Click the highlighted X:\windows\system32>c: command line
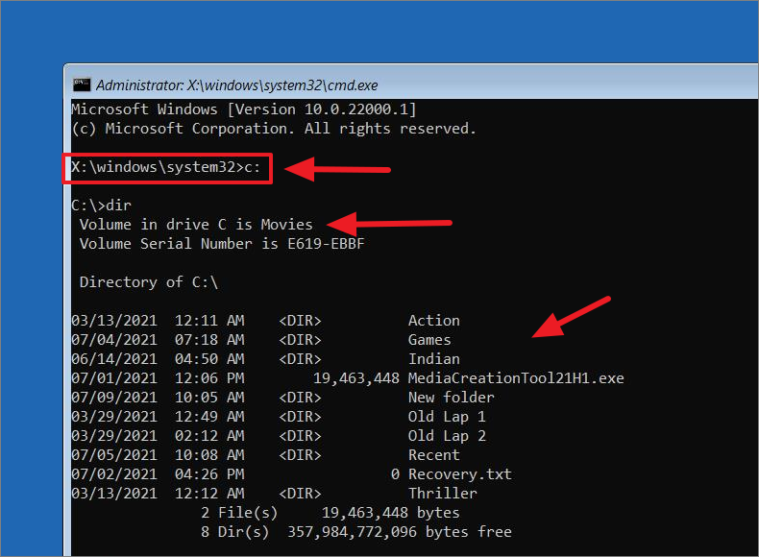The height and width of the screenshot is (557, 759). pos(167,168)
